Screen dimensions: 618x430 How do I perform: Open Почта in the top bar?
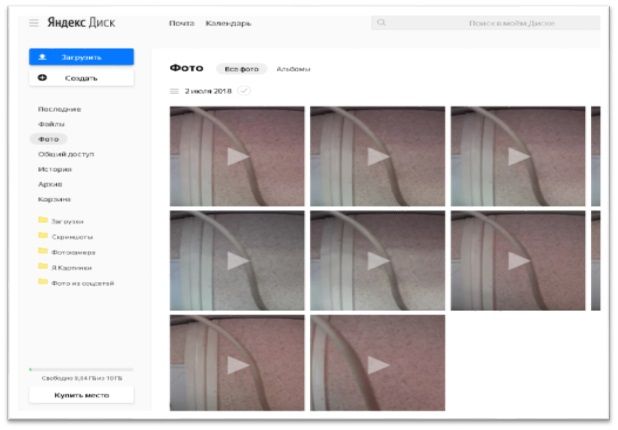pyautogui.click(x=182, y=23)
